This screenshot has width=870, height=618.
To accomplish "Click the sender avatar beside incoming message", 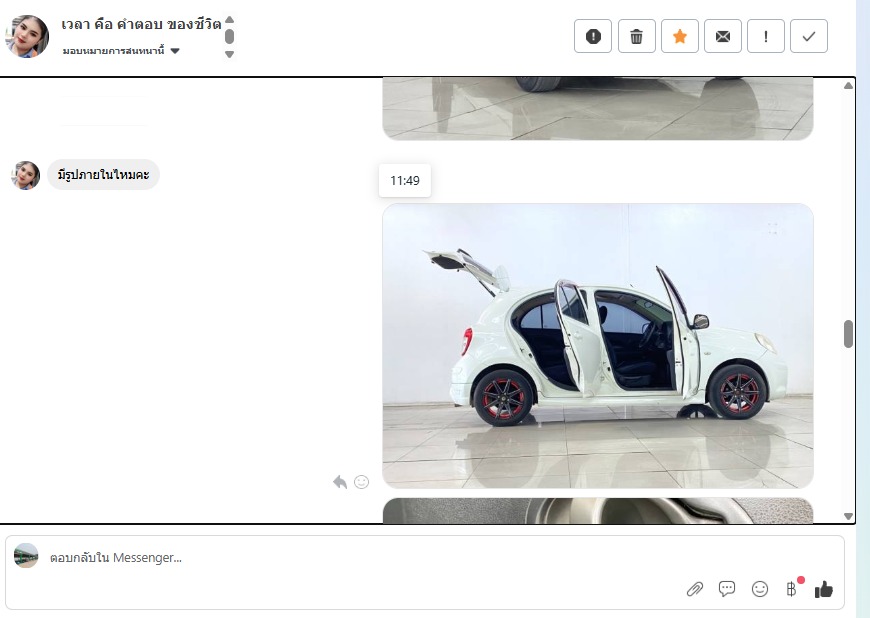I will tap(26, 175).
